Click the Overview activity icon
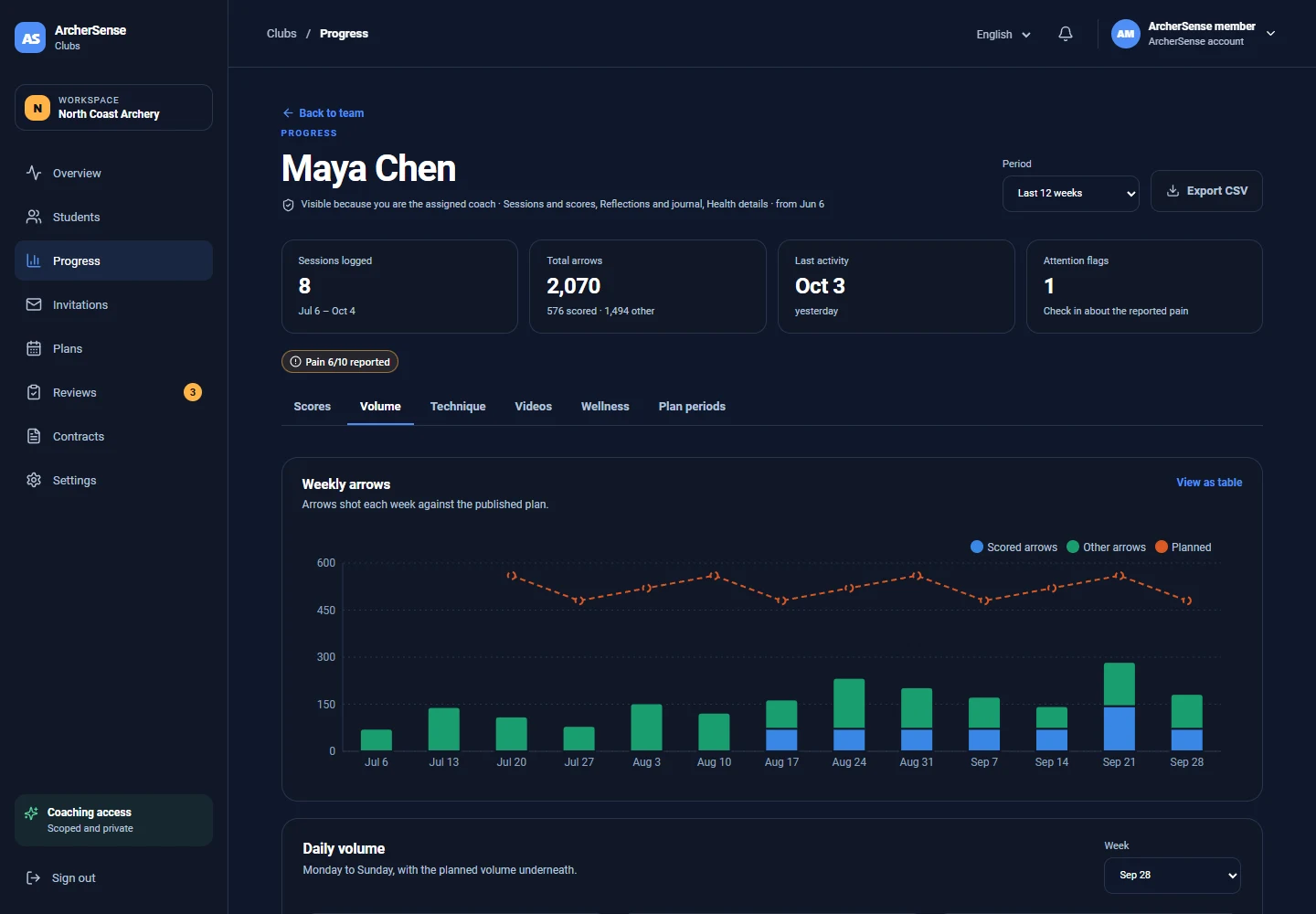Viewport: 1316px width, 914px height. coord(34,173)
